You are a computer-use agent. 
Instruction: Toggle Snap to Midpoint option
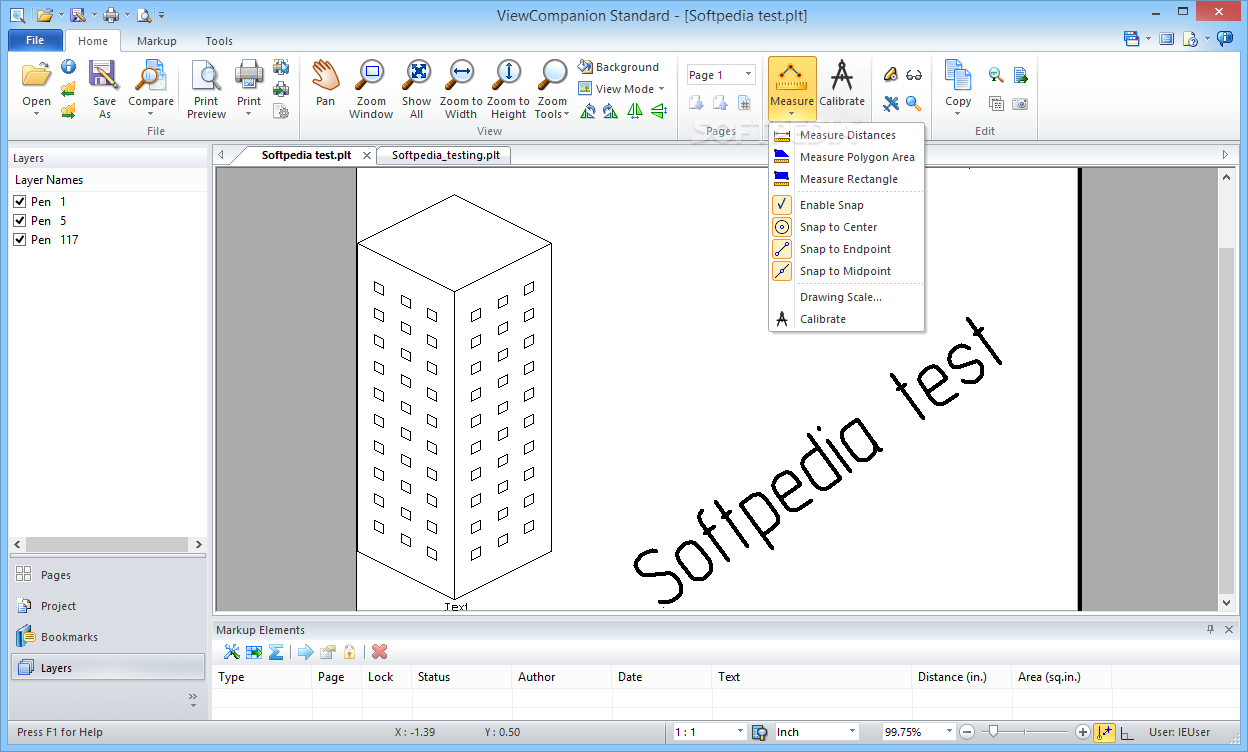click(x=846, y=271)
